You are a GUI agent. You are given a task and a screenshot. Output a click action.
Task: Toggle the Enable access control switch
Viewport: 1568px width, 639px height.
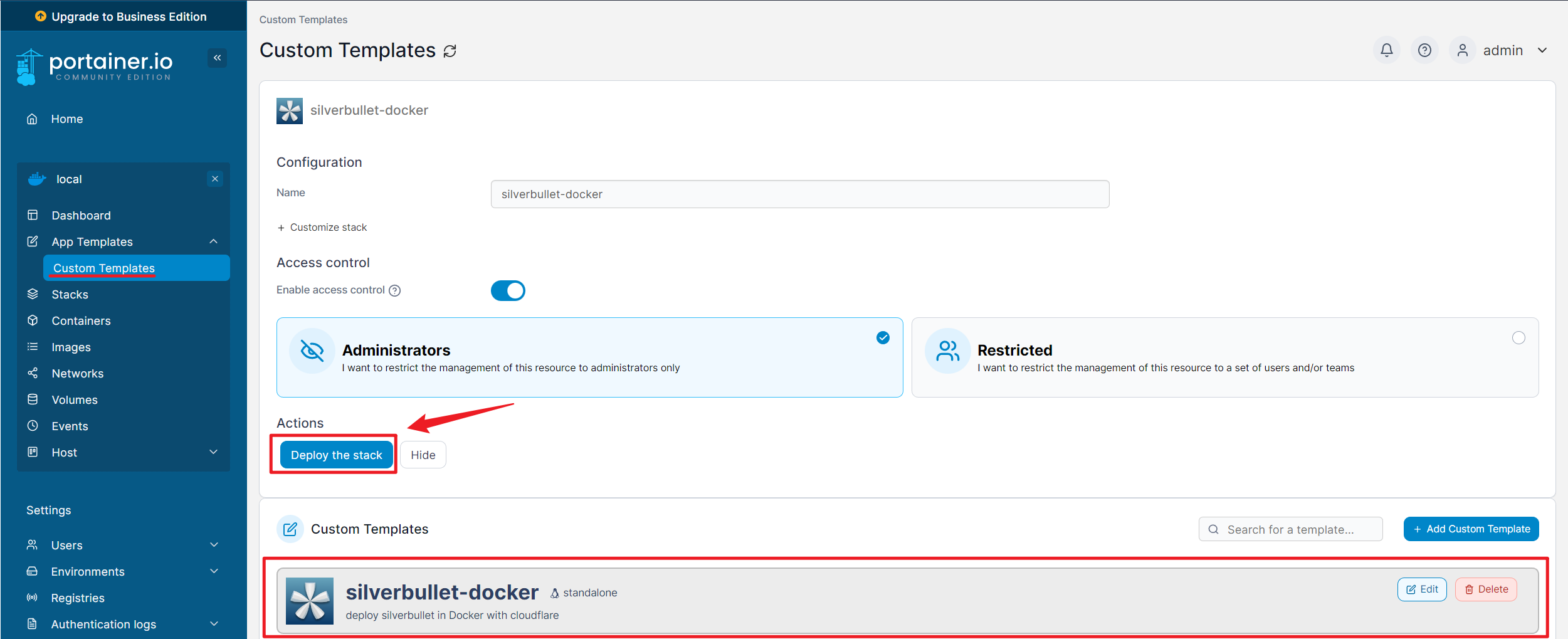click(x=508, y=290)
